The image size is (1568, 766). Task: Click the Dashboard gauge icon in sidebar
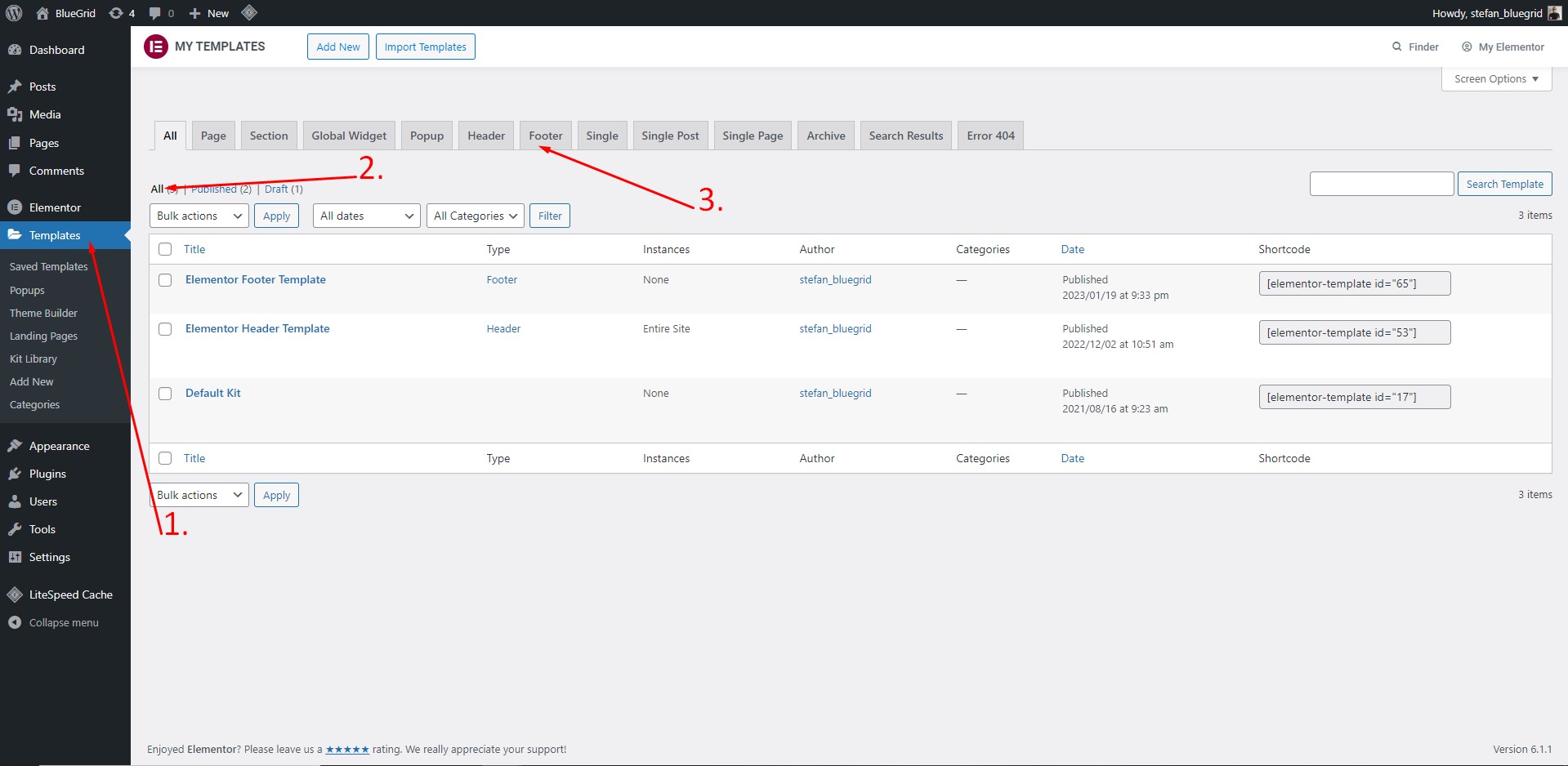tap(15, 50)
